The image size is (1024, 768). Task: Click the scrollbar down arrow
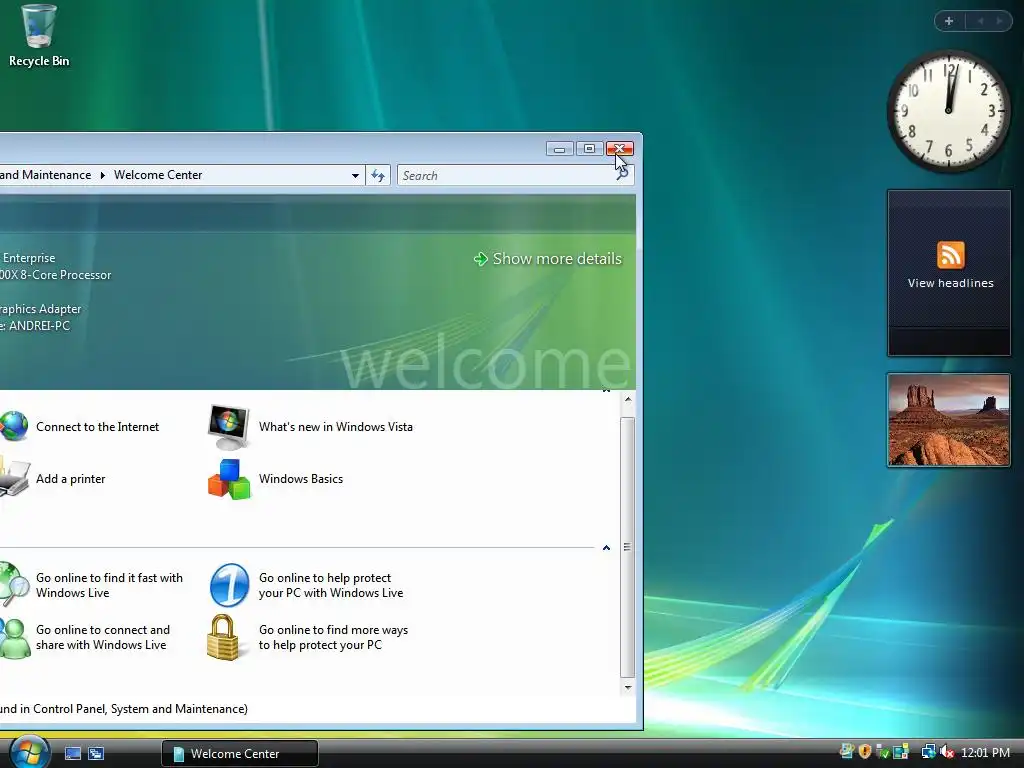click(x=628, y=686)
